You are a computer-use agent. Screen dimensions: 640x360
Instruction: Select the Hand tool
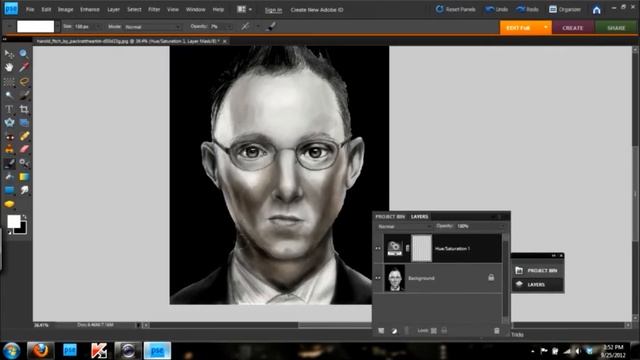[x=9, y=67]
